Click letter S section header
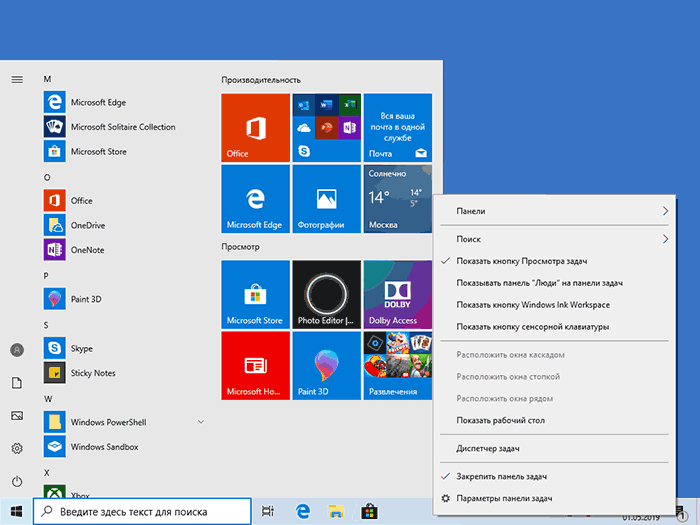The image size is (700, 525). 46,325
